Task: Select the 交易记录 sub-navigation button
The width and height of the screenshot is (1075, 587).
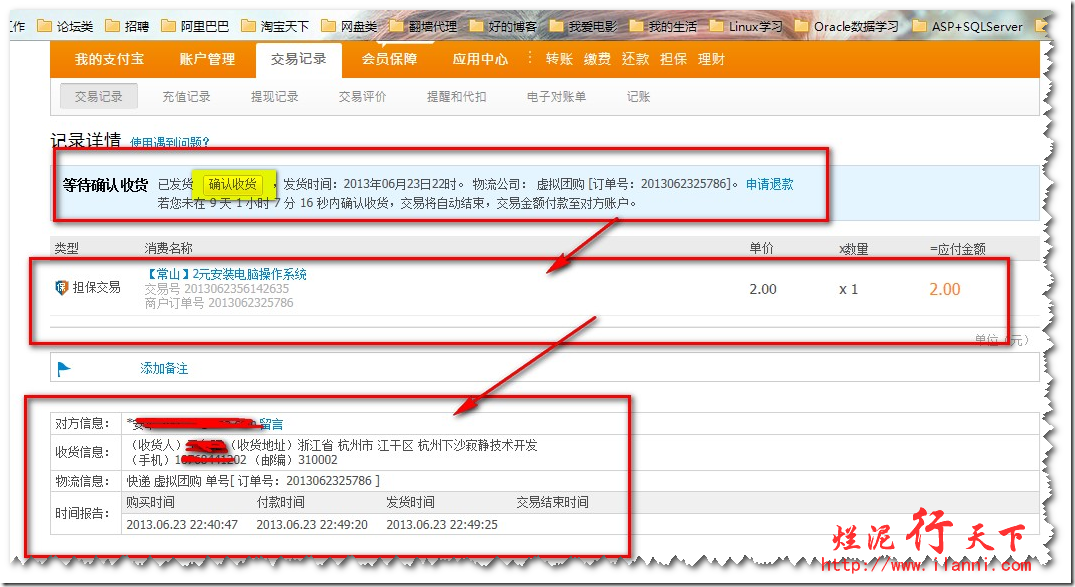Action: coord(99,97)
